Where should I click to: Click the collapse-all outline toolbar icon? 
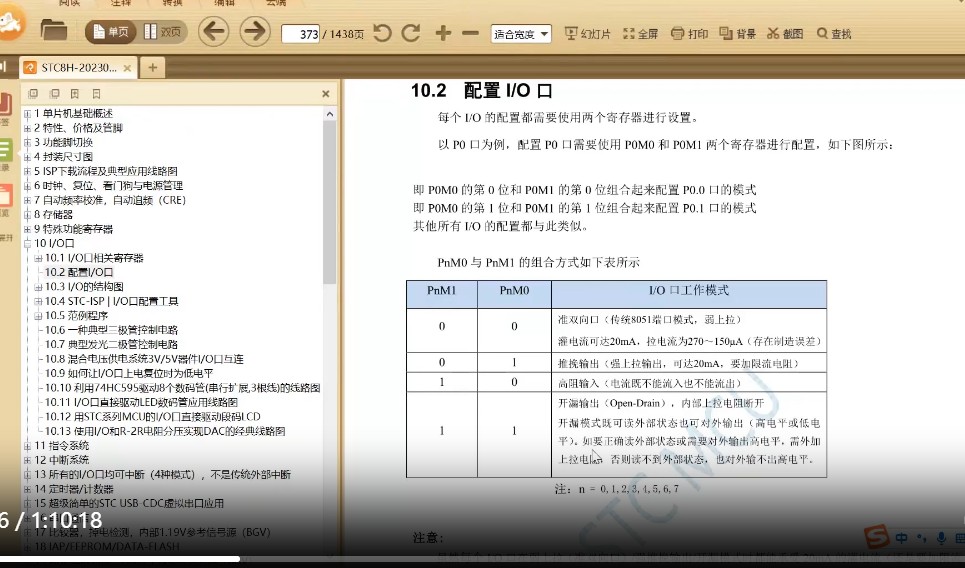(96, 94)
